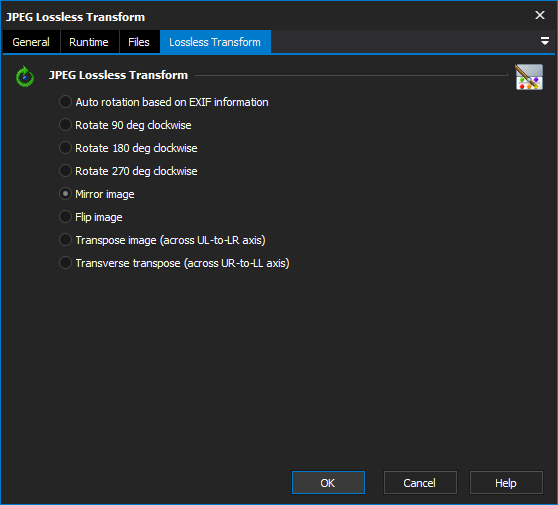Confirm with the OK button
Image resolution: width=558 pixels, height=505 pixels.
[x=328, y=483]
